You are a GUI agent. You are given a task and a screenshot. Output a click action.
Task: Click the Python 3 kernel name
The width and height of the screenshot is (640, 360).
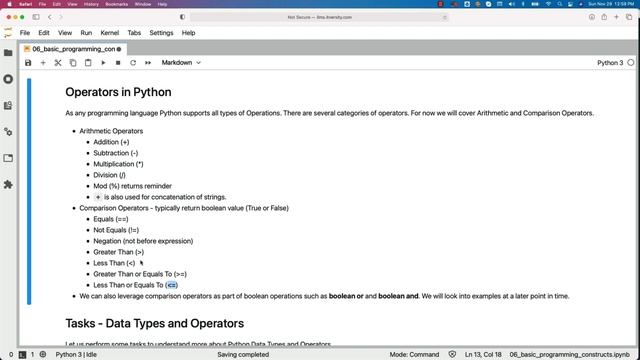click(610, 63)
